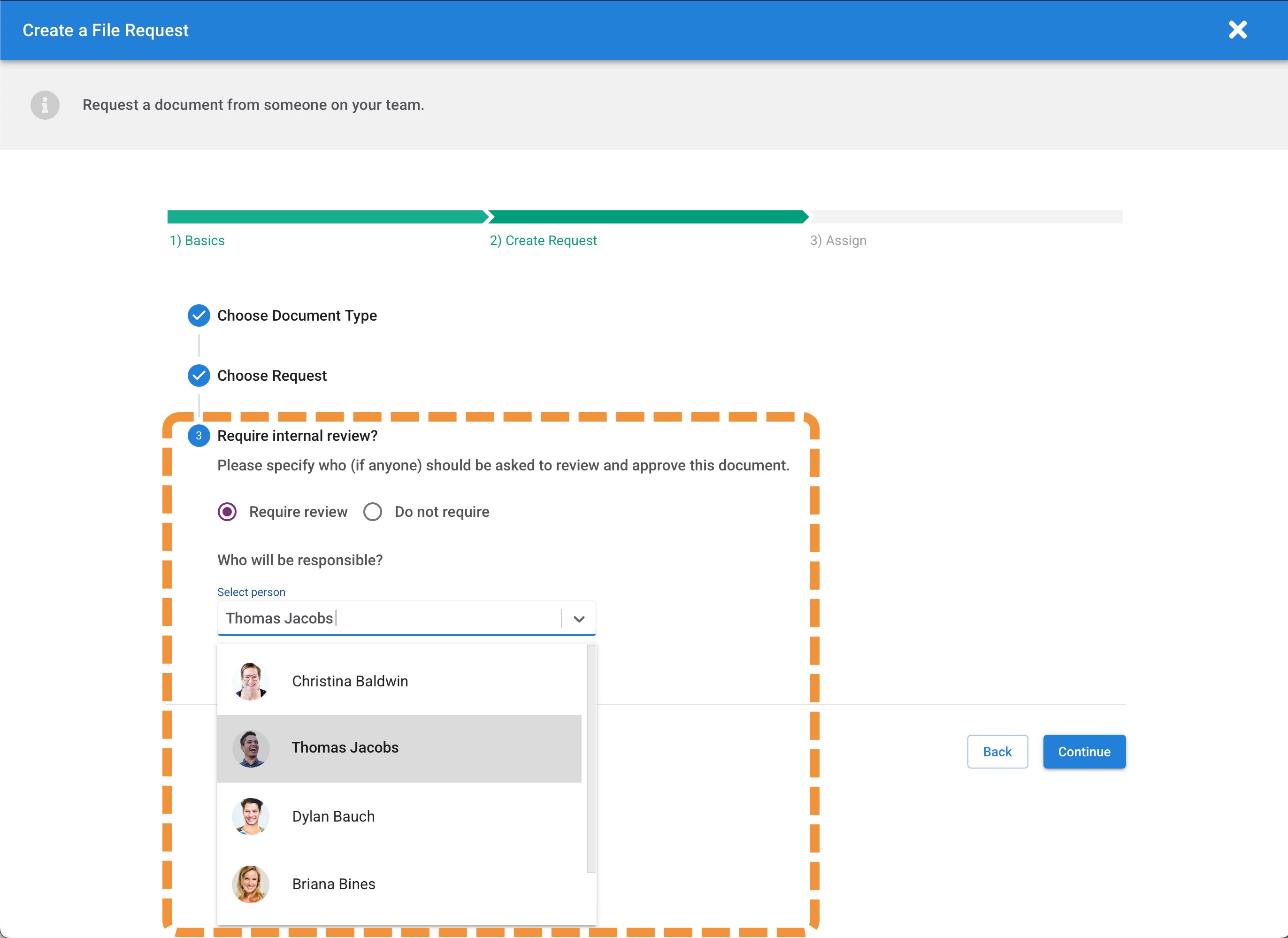Click the green Create Request progress segment
The image size is (1288, 938).
pyautogui.click(x=647, y=217)
